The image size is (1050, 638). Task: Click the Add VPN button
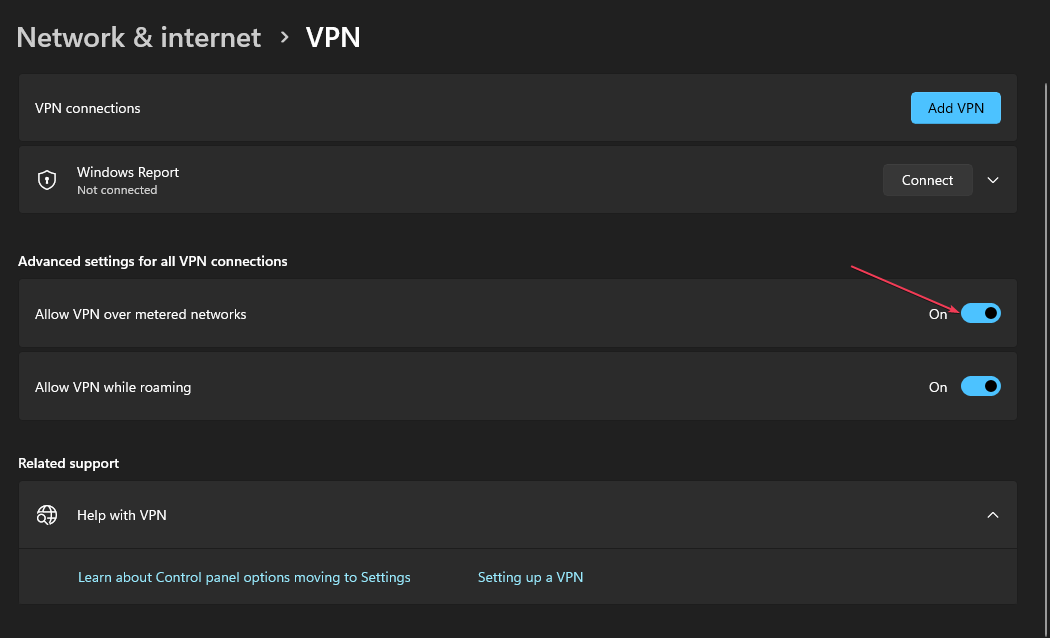pos(955,107)
